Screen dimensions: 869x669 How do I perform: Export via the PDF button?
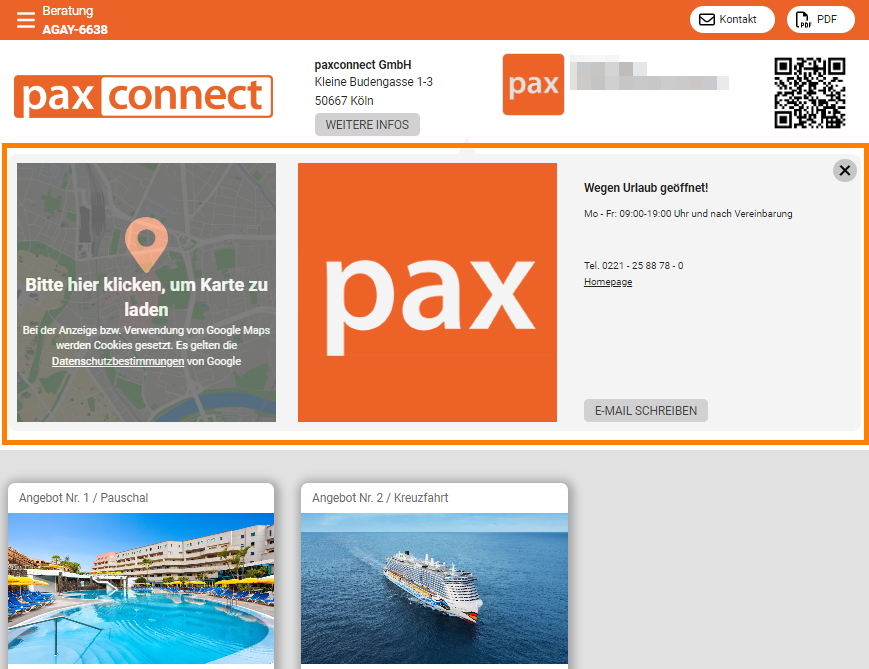point(820,19)
